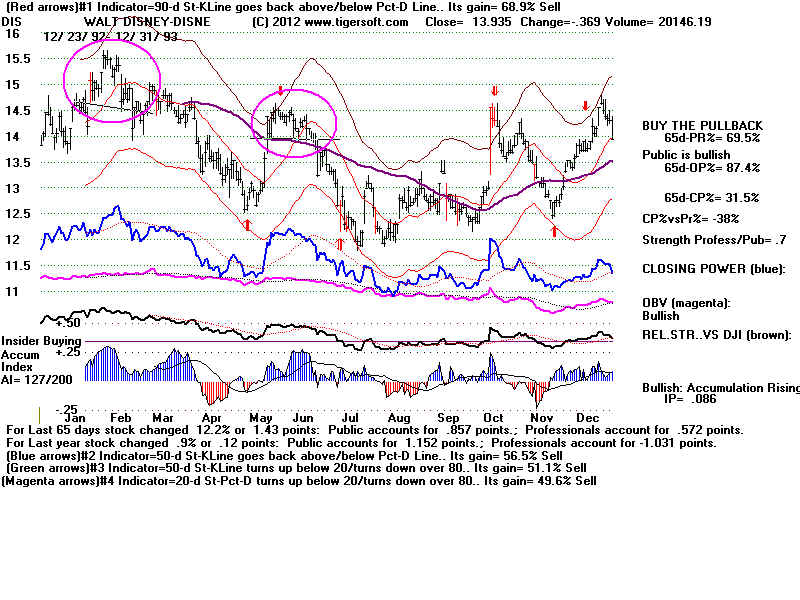Click the red up arrow in November

tap(553, 231)
